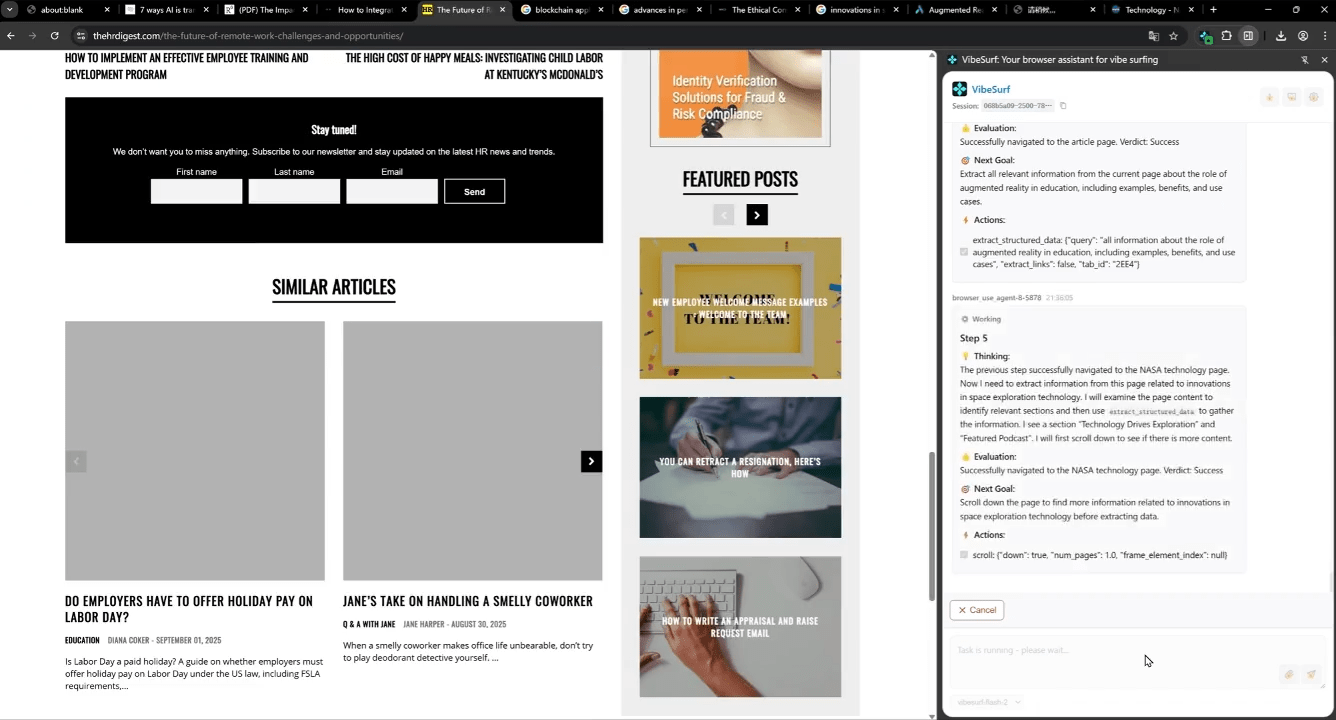Switch to the "Technology - N" tab

[1151, 10]
